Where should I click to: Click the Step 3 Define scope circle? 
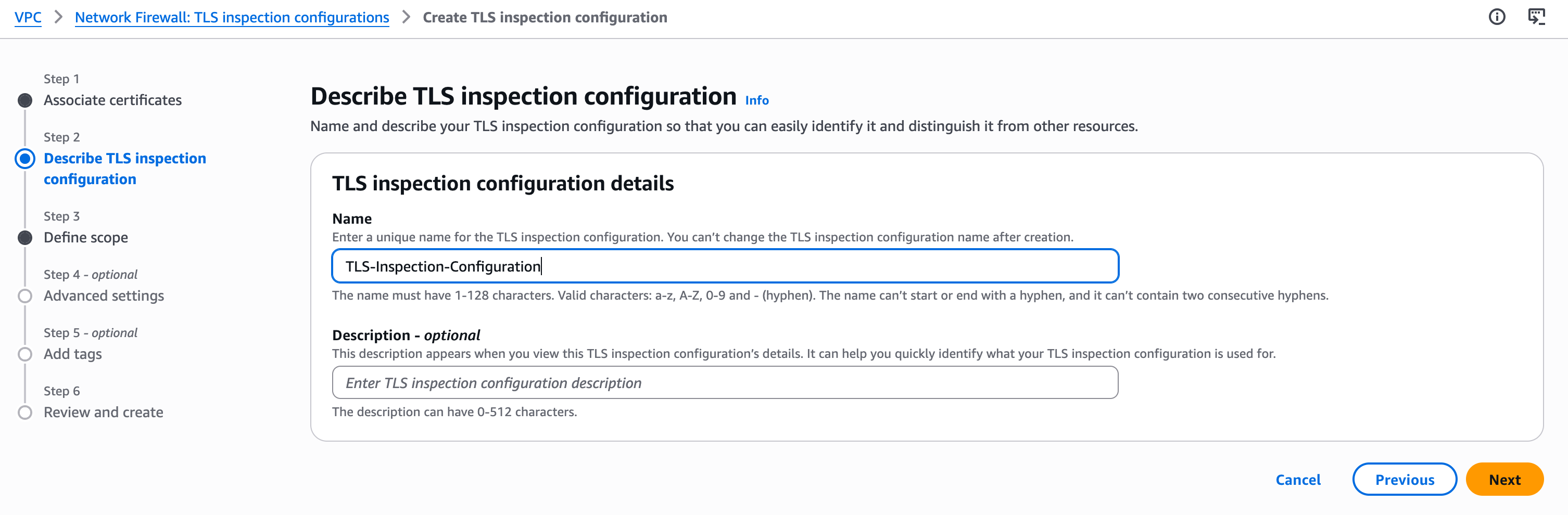coord(25,238)
